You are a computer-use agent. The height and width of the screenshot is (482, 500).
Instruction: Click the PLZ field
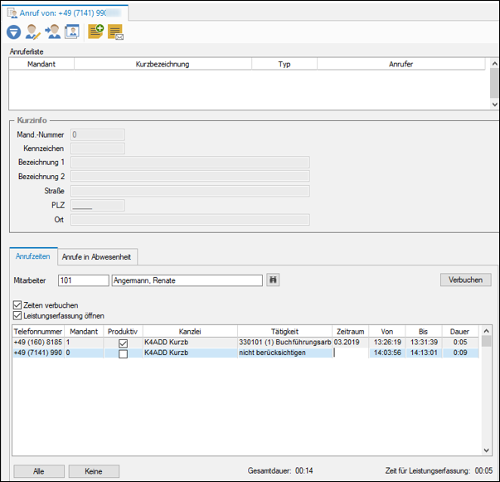click(97, 205)
